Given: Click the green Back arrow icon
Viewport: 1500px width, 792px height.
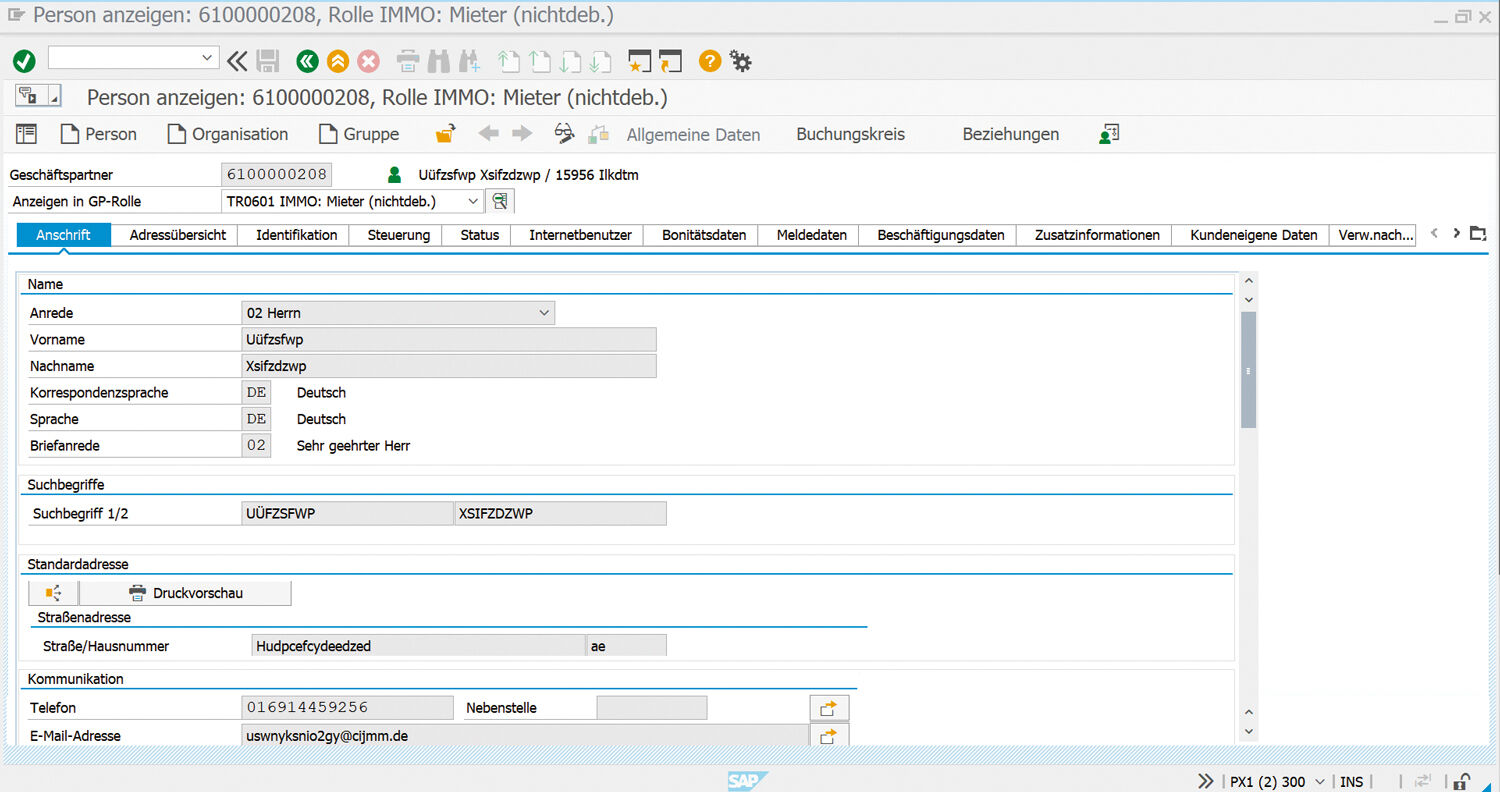Looking at the screenshot, I should (x=307, y=62).
